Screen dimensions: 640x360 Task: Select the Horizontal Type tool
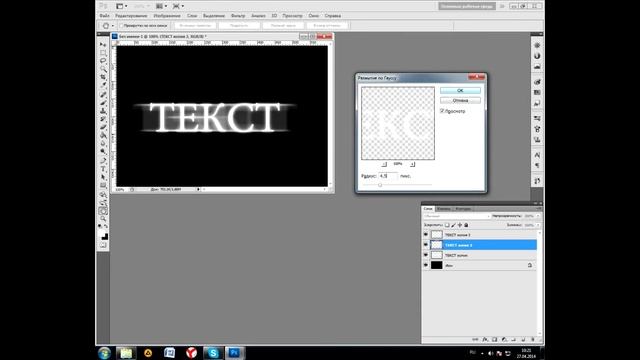pos(103,169)
